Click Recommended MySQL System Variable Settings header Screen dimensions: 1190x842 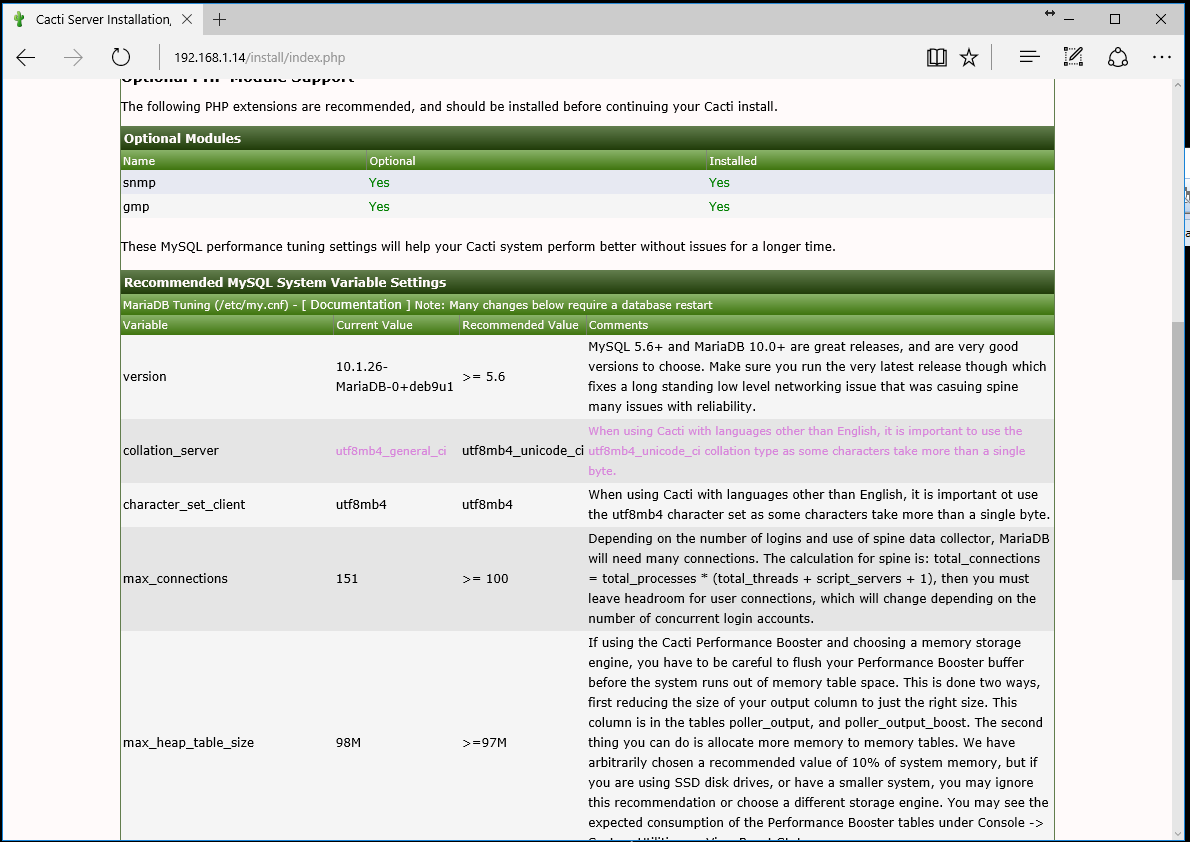pos(587,282)
